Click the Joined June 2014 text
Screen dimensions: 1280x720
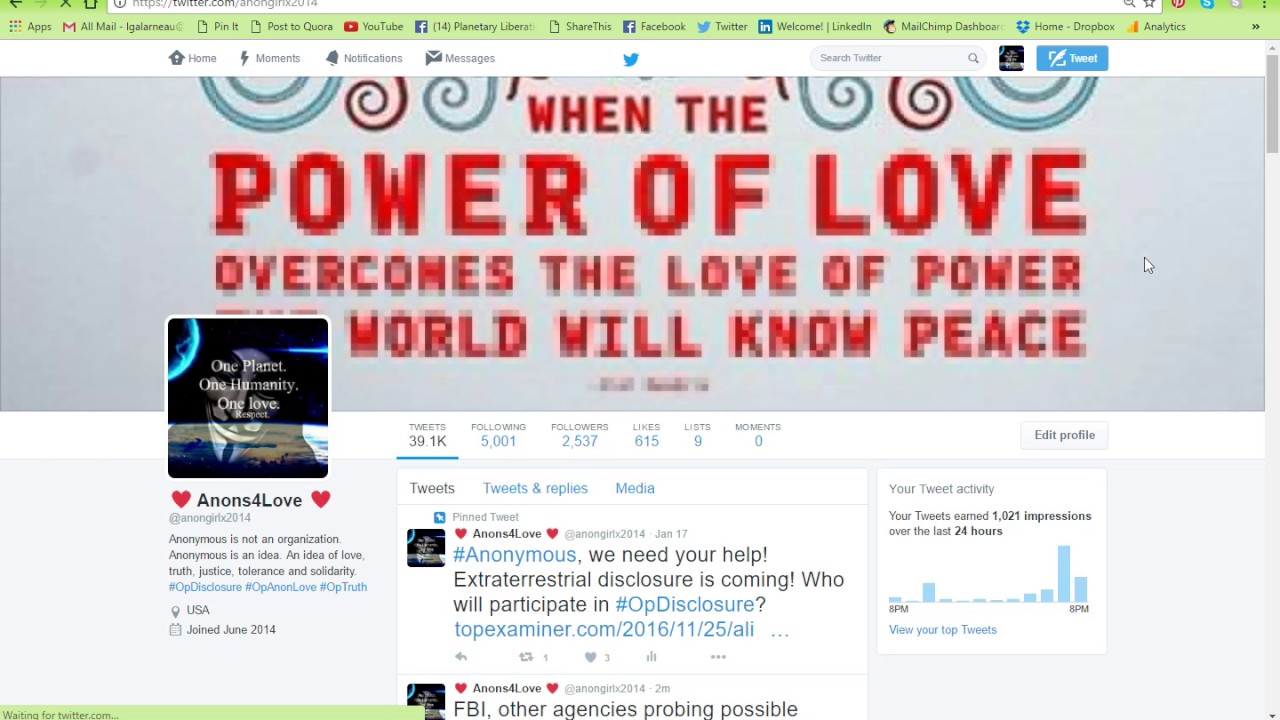pyautogui.click(x=231, y=630)
